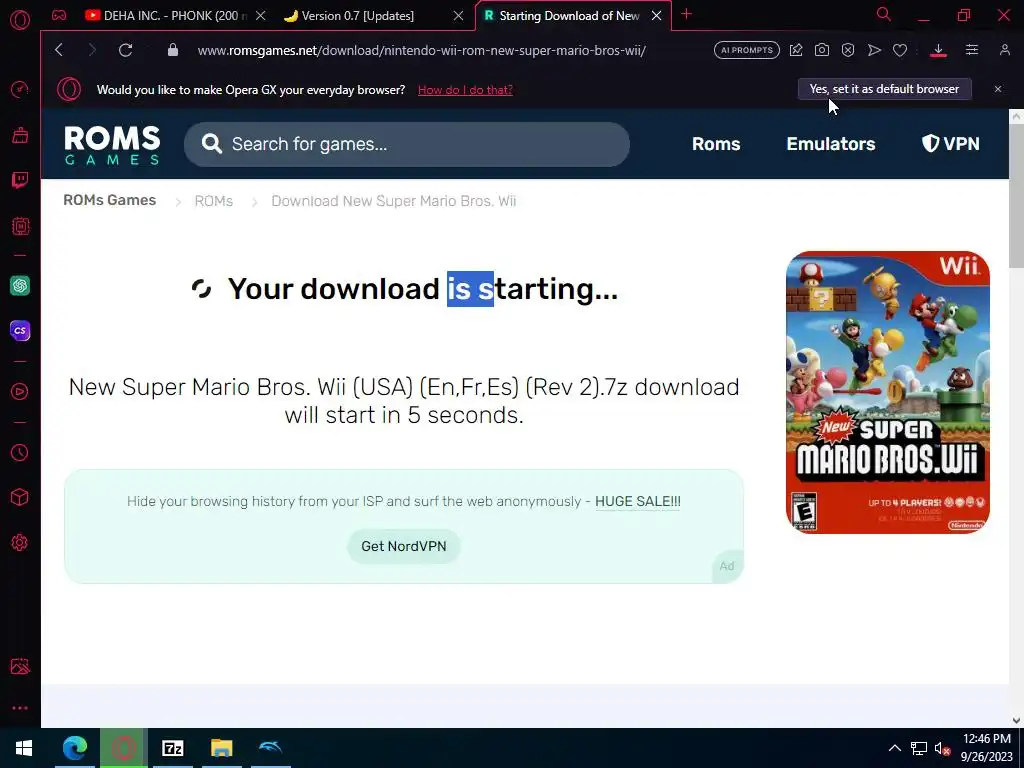Click the address bar URL
The width and height of the screenshot is (1024, 768).
click(x=421, y=50)
